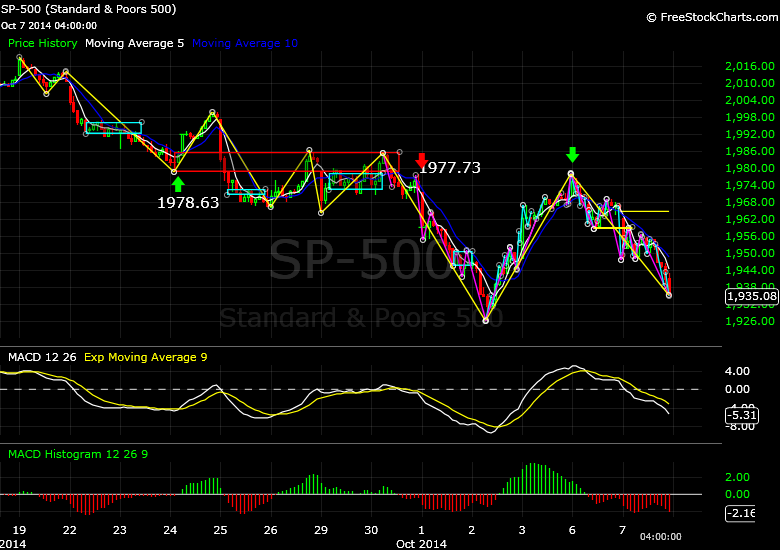Screen dimensions: 780x550
Task: Click the green up arrow above 1978.63
Action: tap(178, 183)
